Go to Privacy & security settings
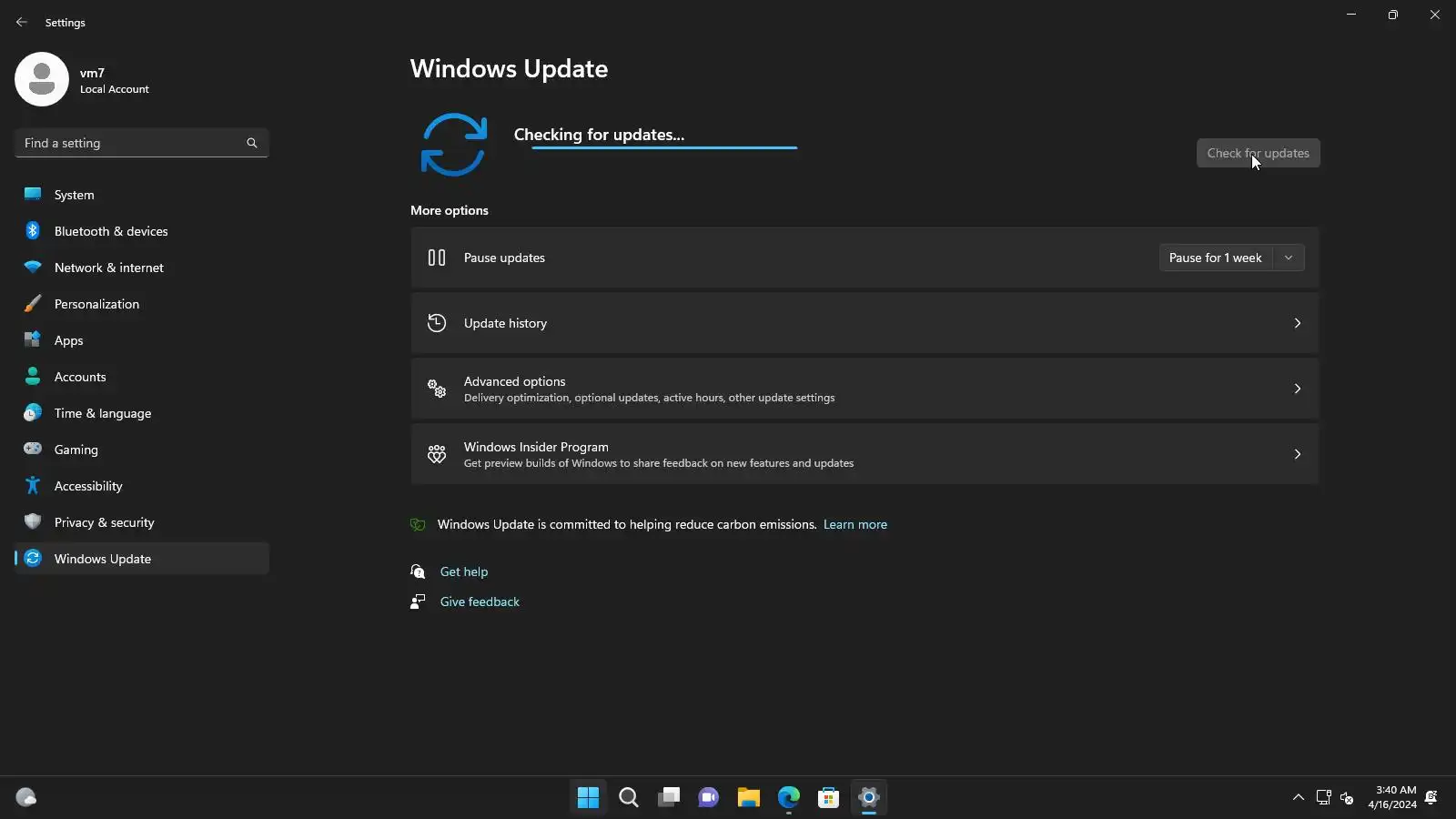 [142, 522]
